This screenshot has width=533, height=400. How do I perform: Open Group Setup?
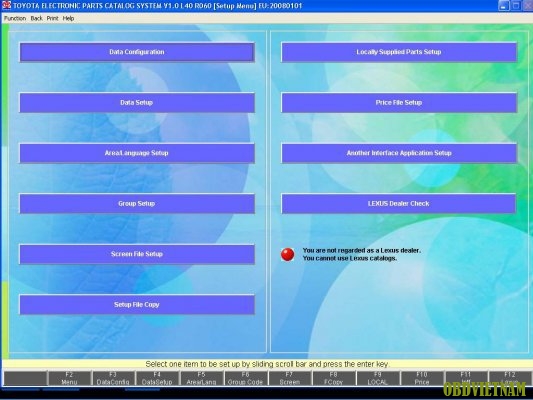click(137, 204)
